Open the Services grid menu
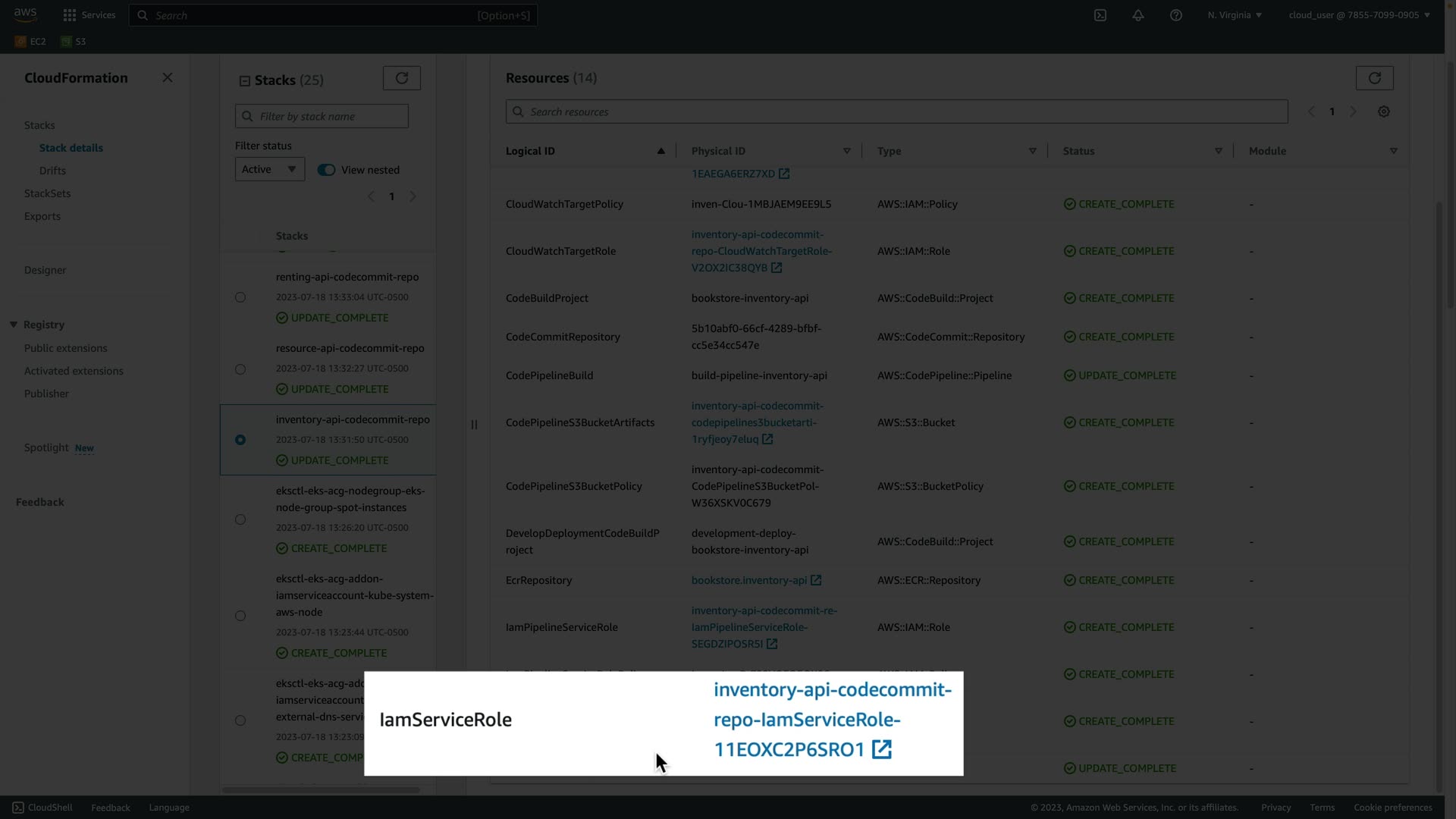The width and height of the screenshot is (1456, 819). click(70, 15)
